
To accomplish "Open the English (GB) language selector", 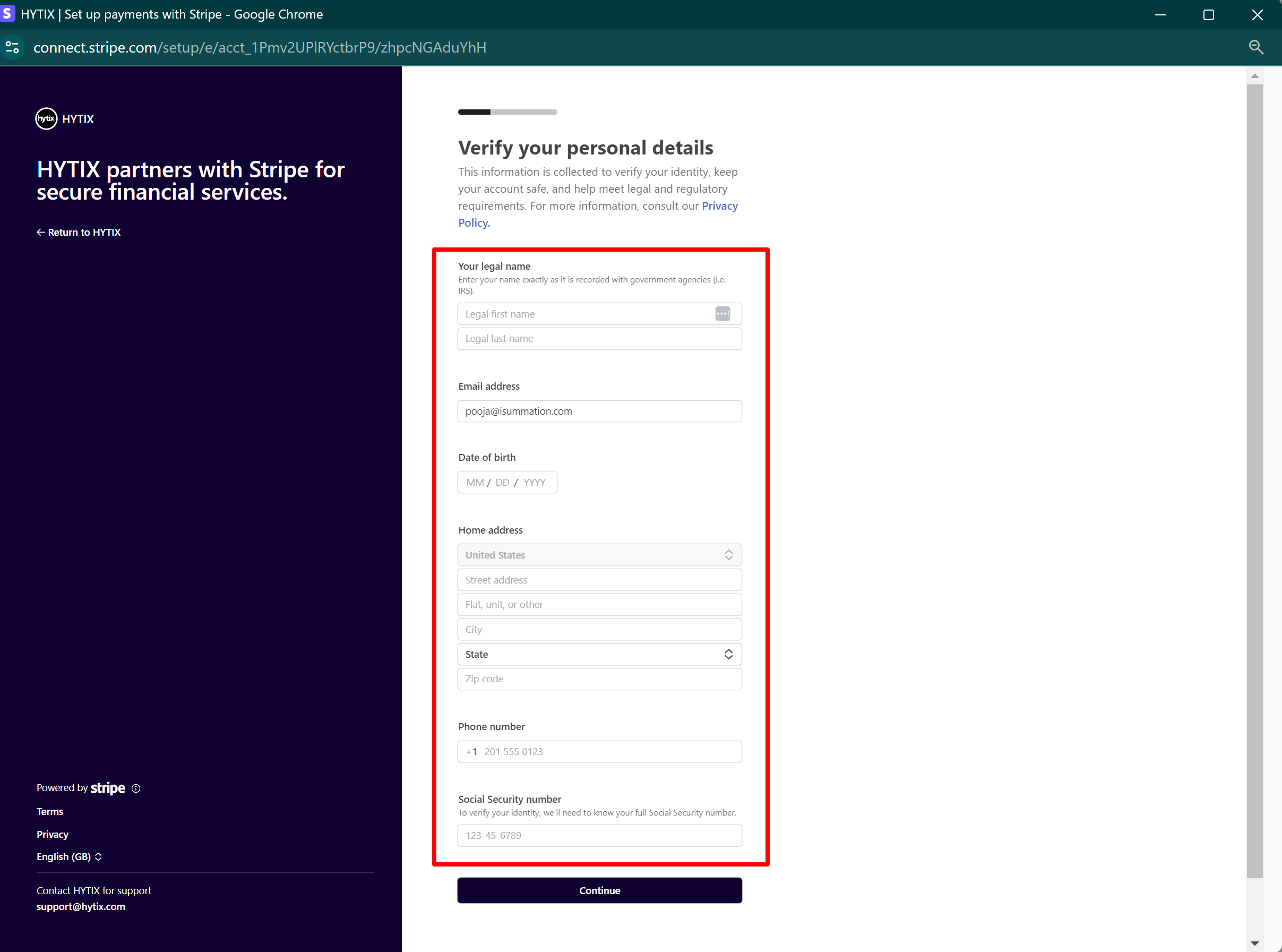I will coord(69,857).
